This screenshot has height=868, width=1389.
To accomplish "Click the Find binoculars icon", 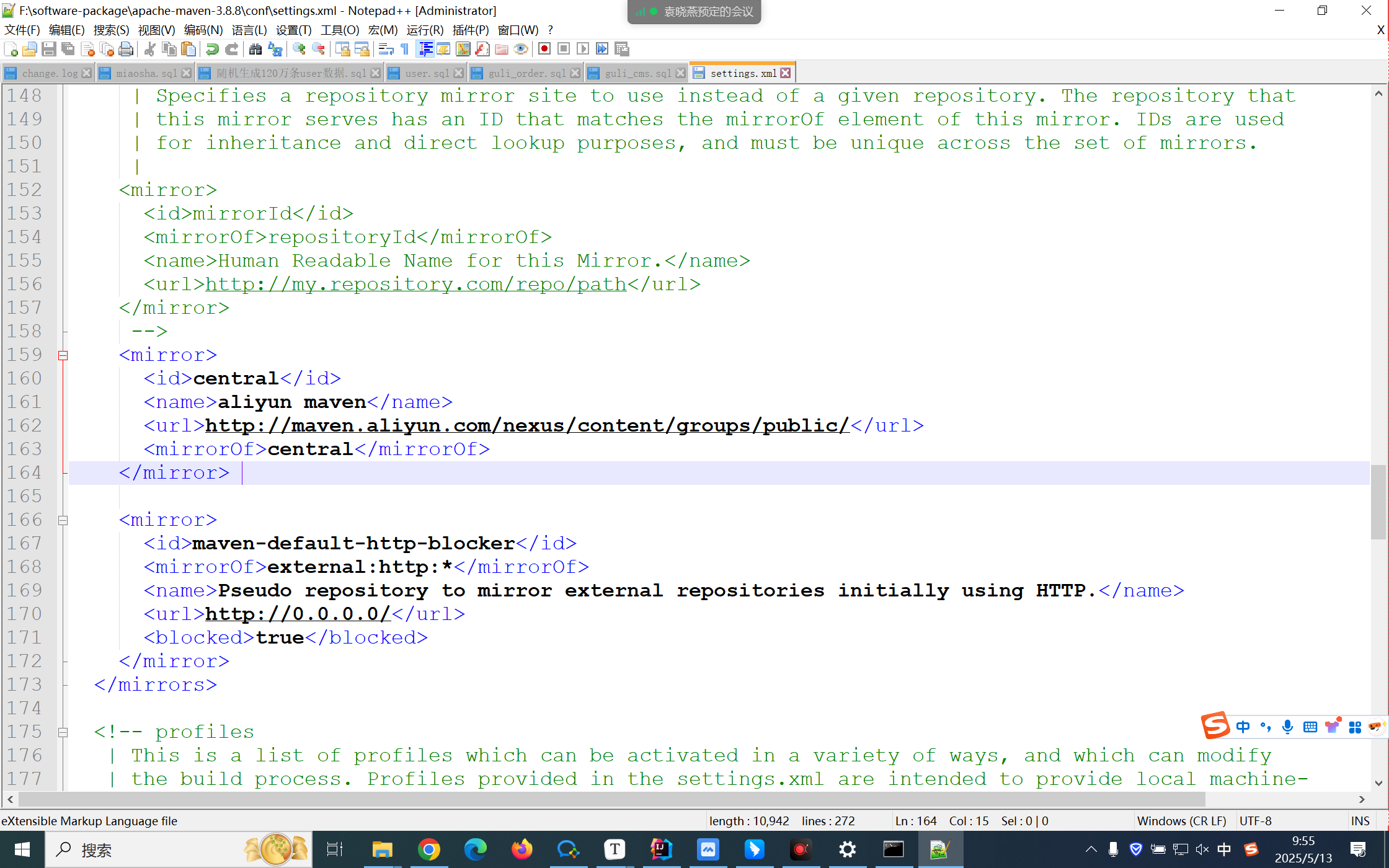I will 255,49.
